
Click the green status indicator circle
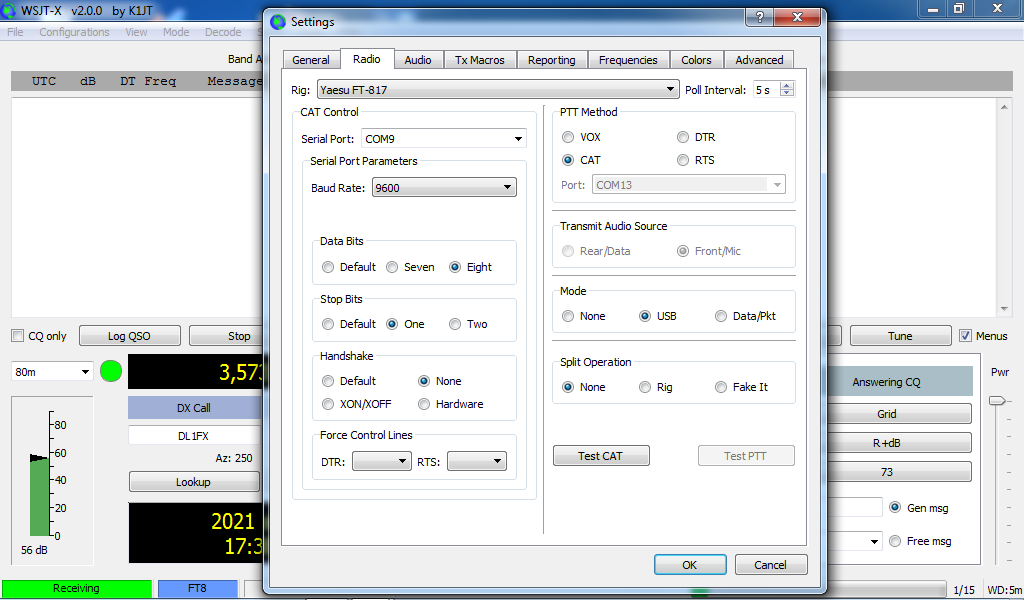pos(111,371)
